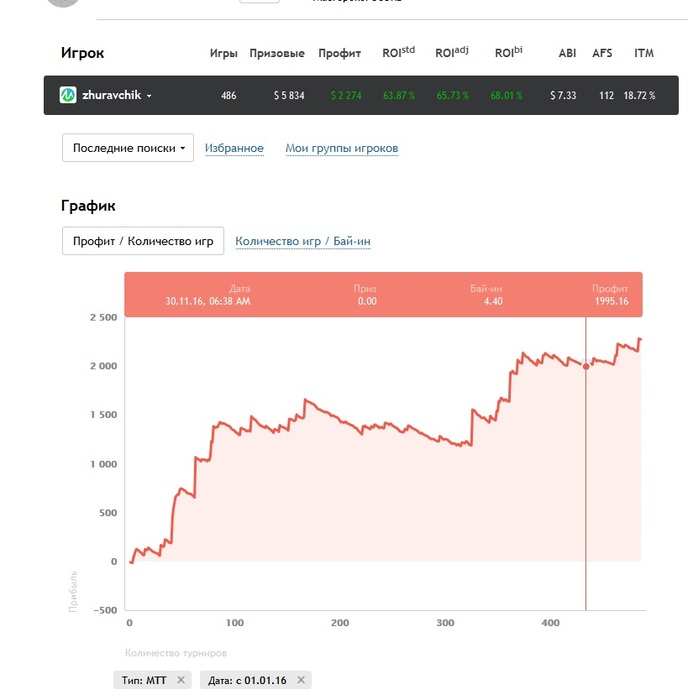
Task: Click the zhuravchik player avatar icon
Action: [68, 95]
